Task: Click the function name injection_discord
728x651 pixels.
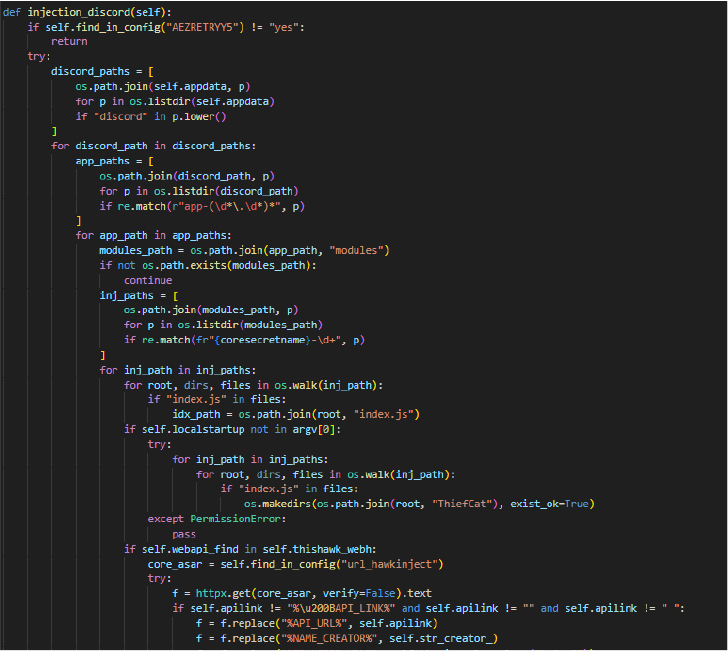Action: 79,12
